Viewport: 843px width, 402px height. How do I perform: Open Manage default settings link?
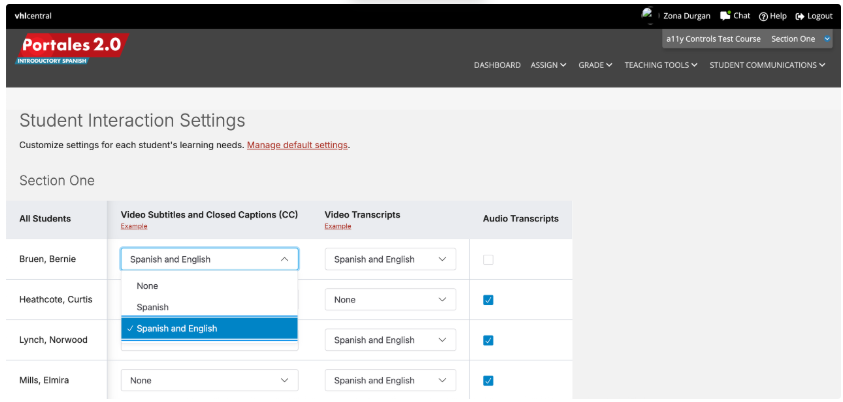coord(297,145)
